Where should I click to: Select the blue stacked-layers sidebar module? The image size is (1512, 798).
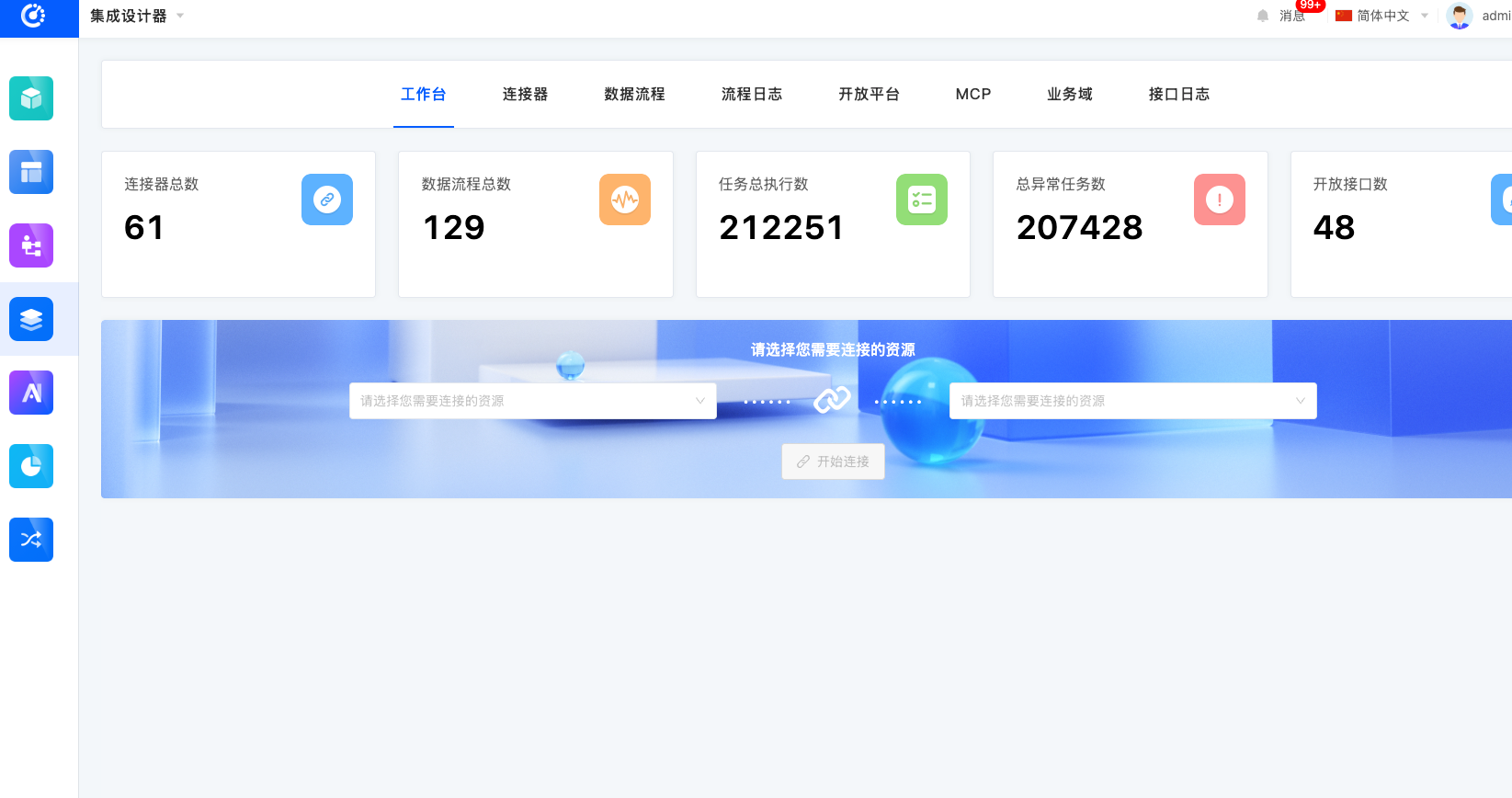(x=31, y=319)
